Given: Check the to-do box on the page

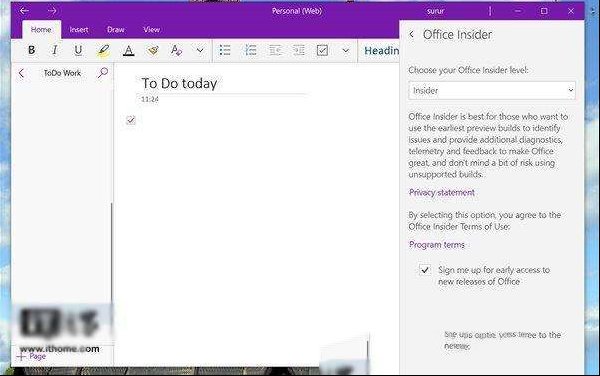Looking at the screenshot, I should point(131,120).
